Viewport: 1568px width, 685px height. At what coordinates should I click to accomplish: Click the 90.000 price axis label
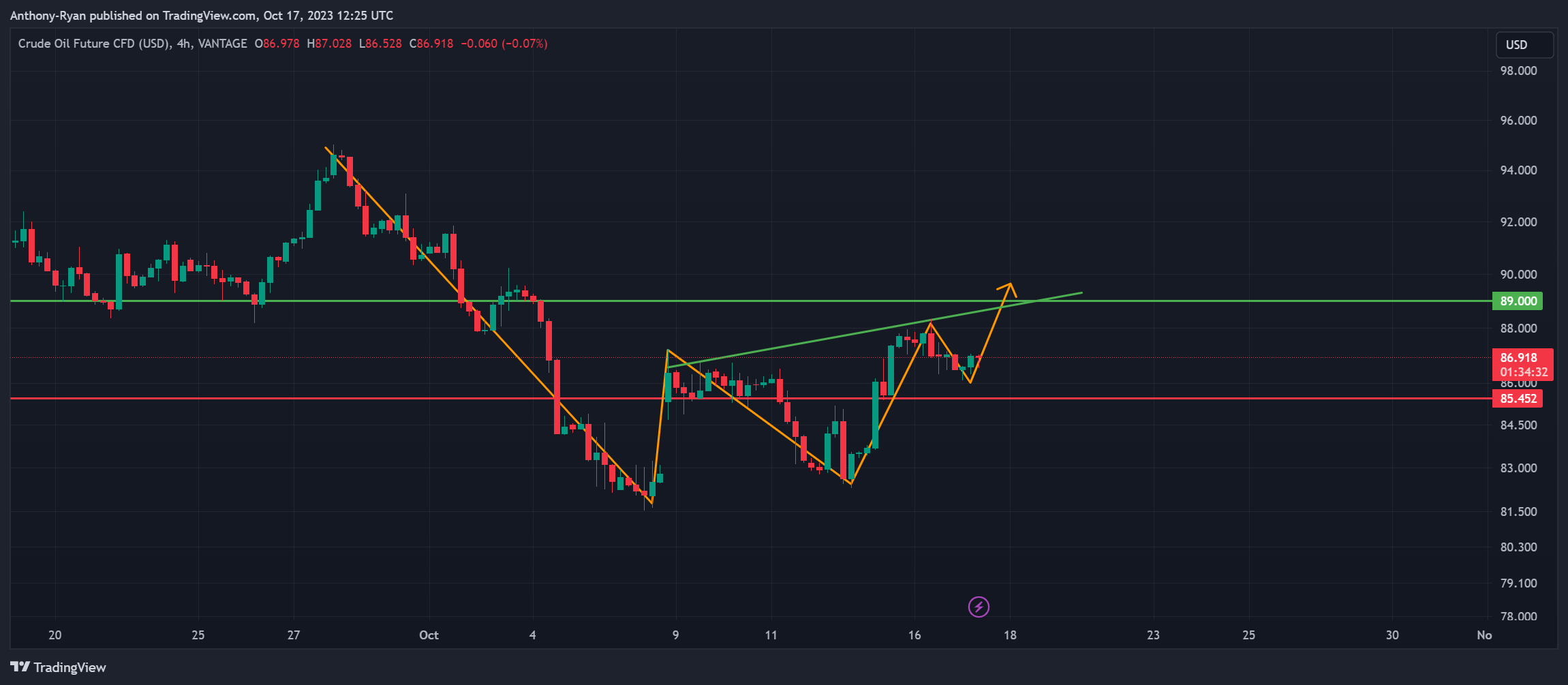point(1518,275)
